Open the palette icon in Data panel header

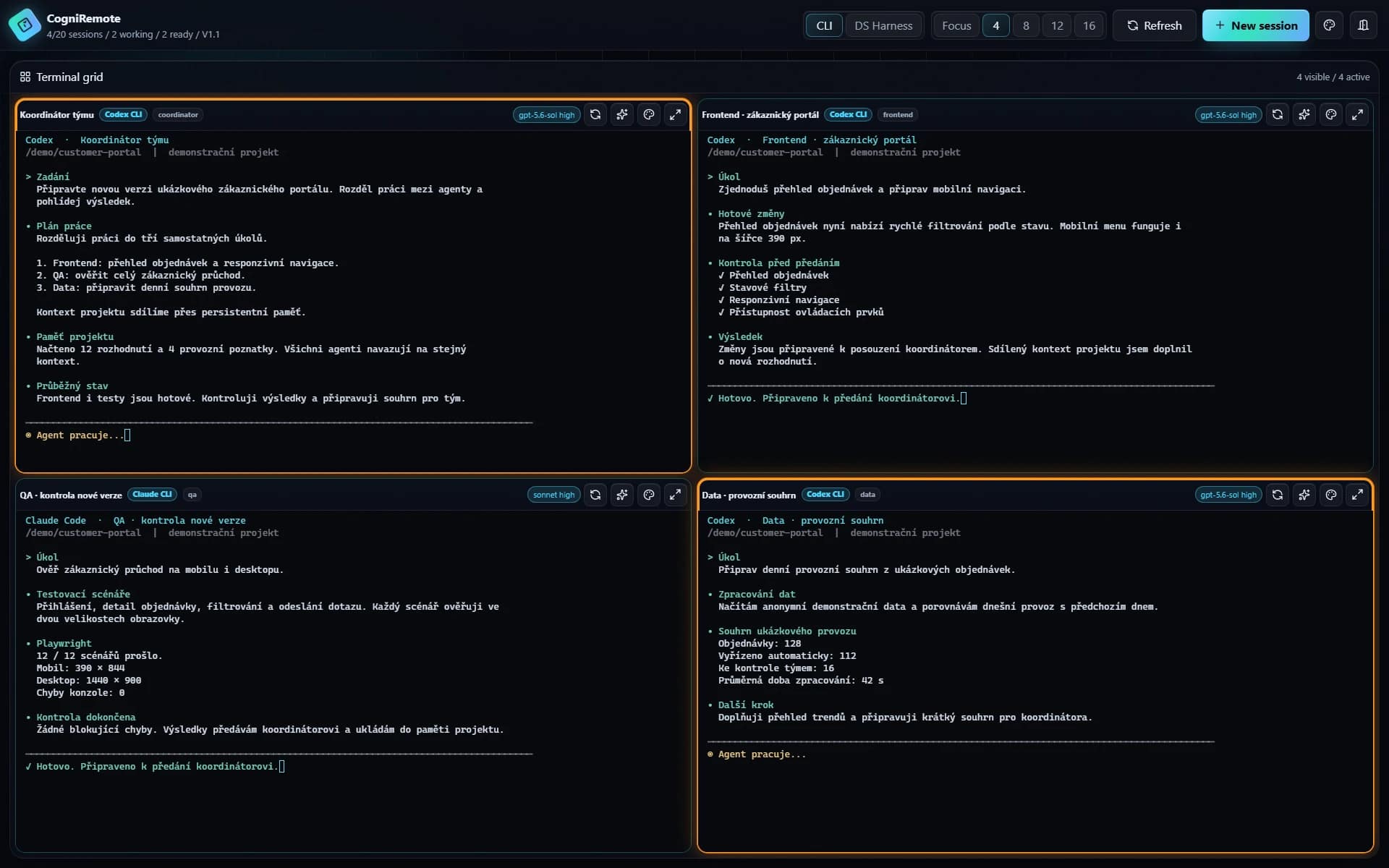click(1331, 495)
